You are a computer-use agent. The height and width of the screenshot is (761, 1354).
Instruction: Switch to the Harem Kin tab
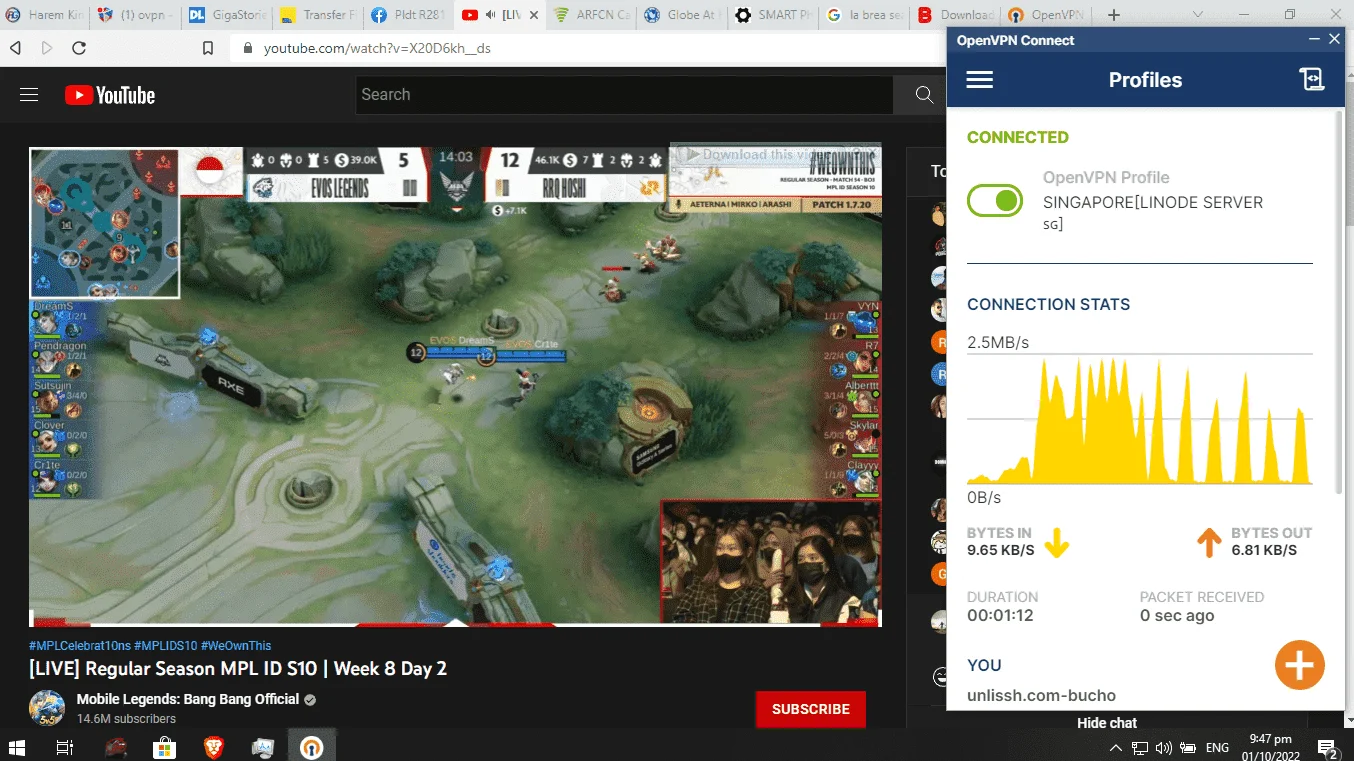44,15
